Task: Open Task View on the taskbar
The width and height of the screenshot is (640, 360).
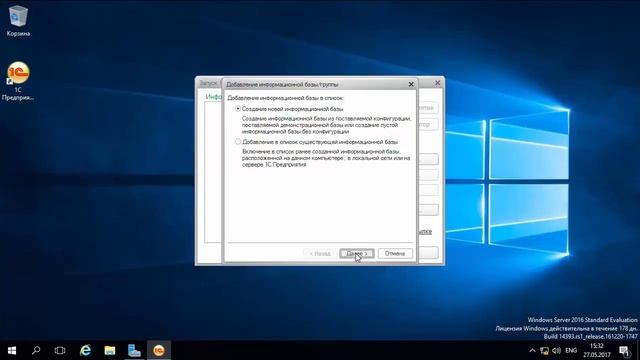Action: pyautogui.click(x=60, y=350)
